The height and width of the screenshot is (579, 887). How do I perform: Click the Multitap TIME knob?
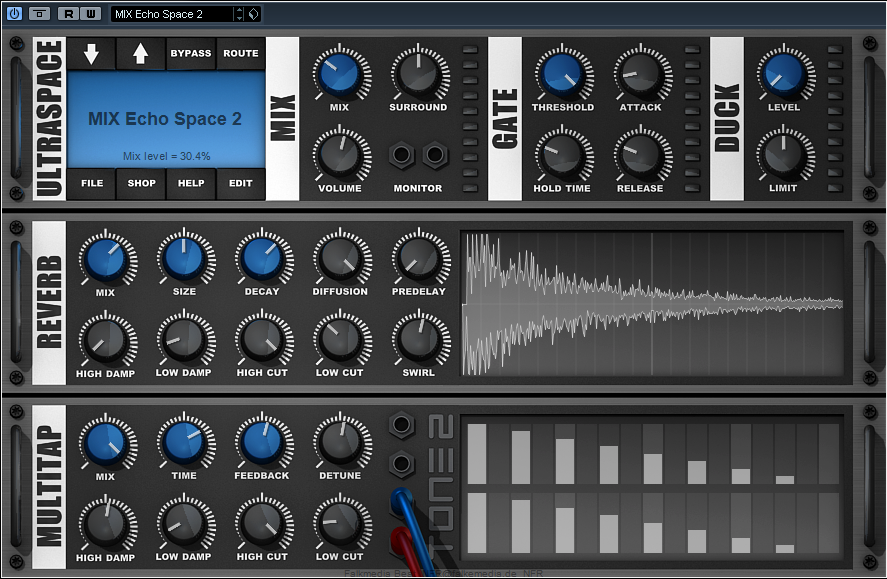point(185,443)
